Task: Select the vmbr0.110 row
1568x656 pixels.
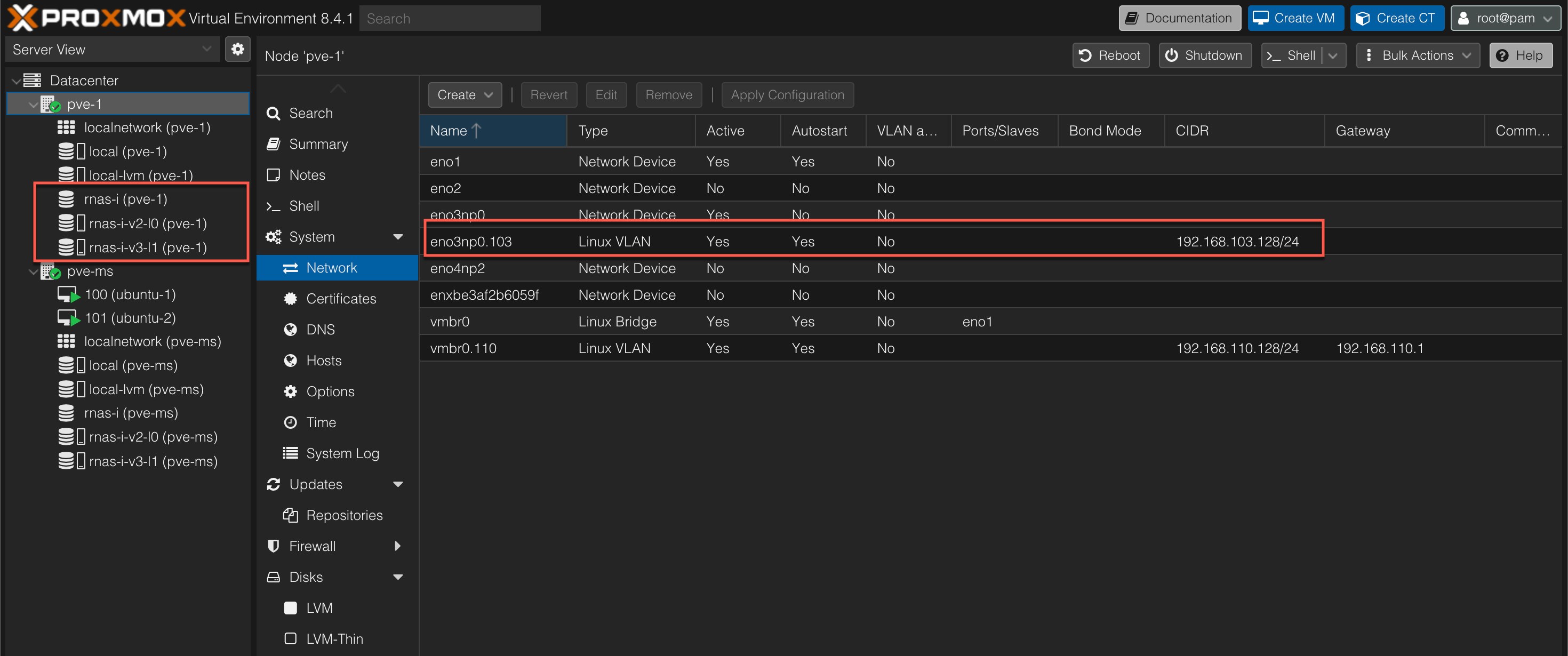Action: tap(990, 348)
